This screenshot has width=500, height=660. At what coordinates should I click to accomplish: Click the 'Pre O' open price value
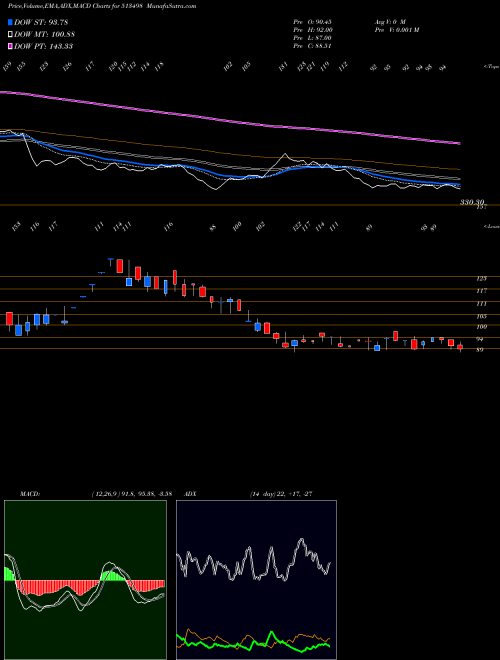[313, 22]
